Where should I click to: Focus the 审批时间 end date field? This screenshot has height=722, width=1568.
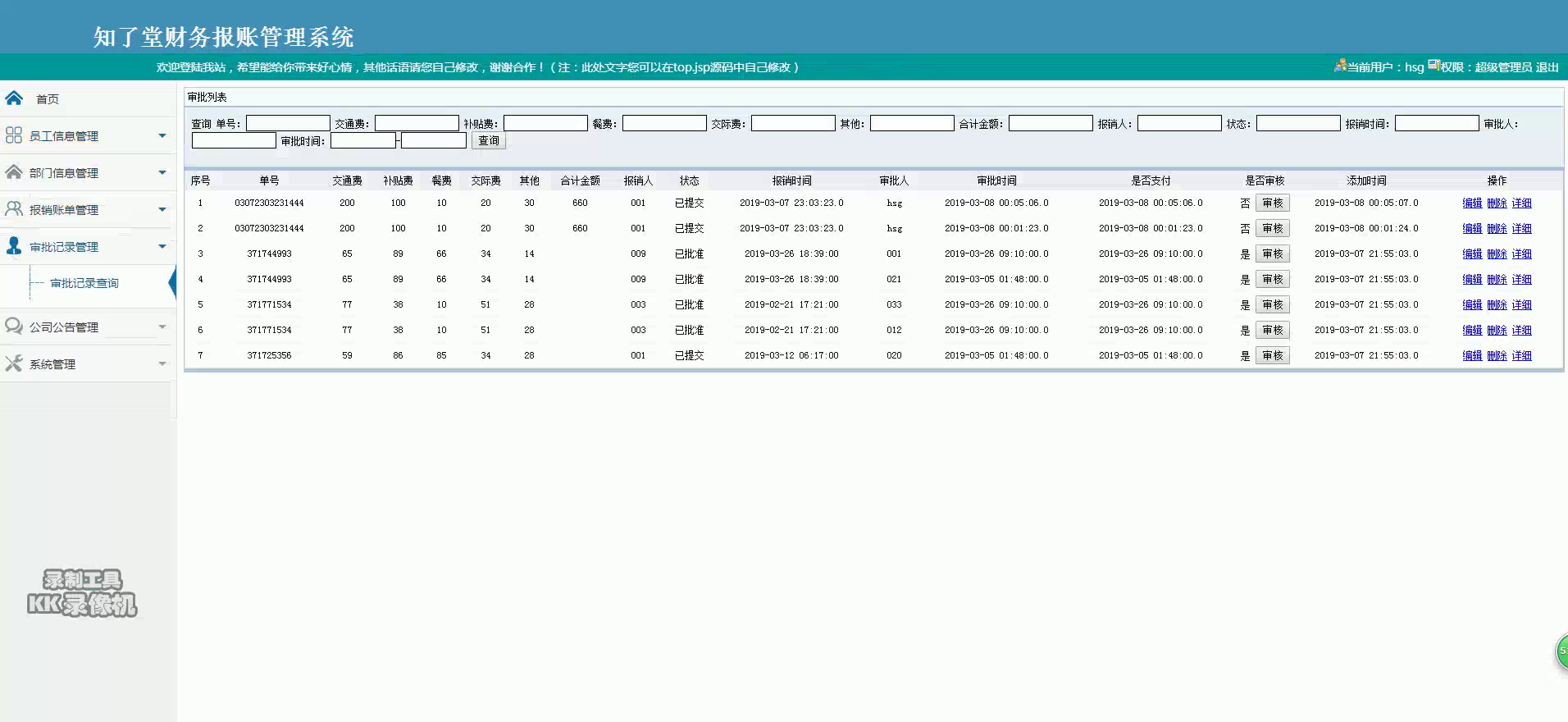[x=434, y=140]
